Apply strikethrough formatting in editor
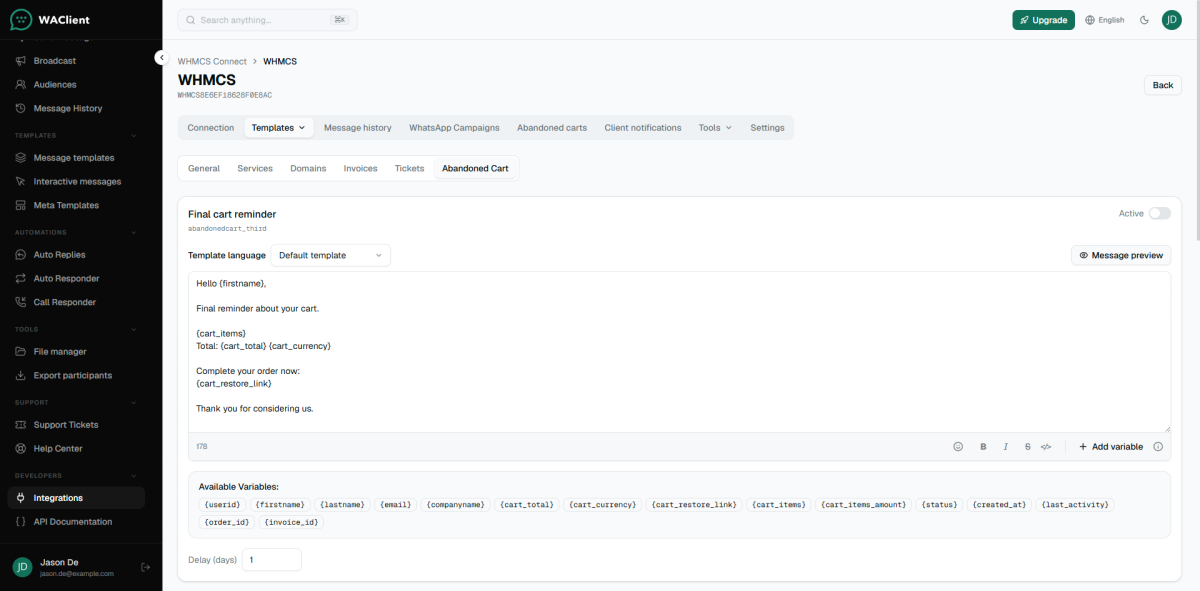Screen dimensions: 1200x591 (x=1027, y=447)
